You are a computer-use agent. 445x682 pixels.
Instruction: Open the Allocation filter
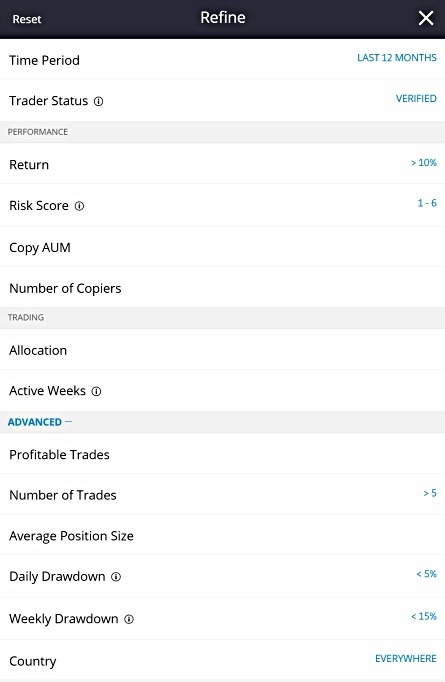222,350
